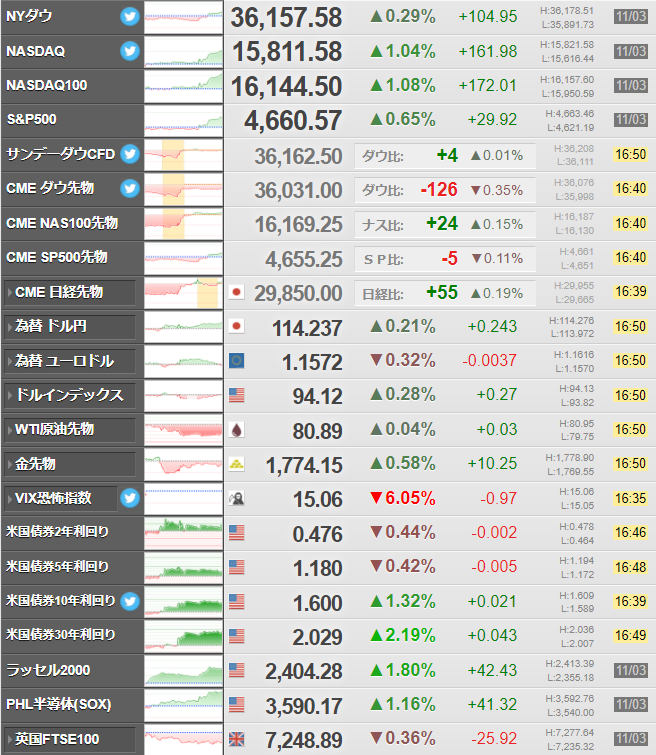The width and height of the screenshot is (656, 755).
Task: Click the NASDAQ100 value 16,144.50
Action: pos(286,86)
